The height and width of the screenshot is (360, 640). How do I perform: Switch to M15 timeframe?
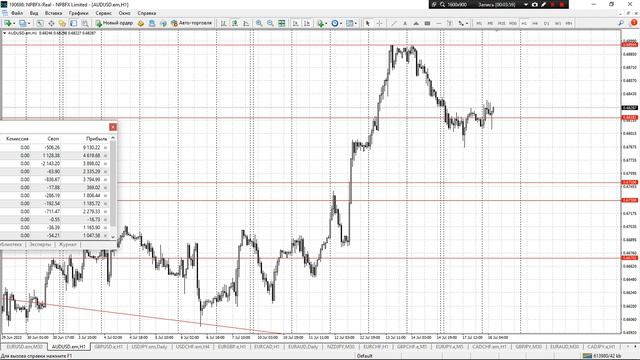[501, 23]
